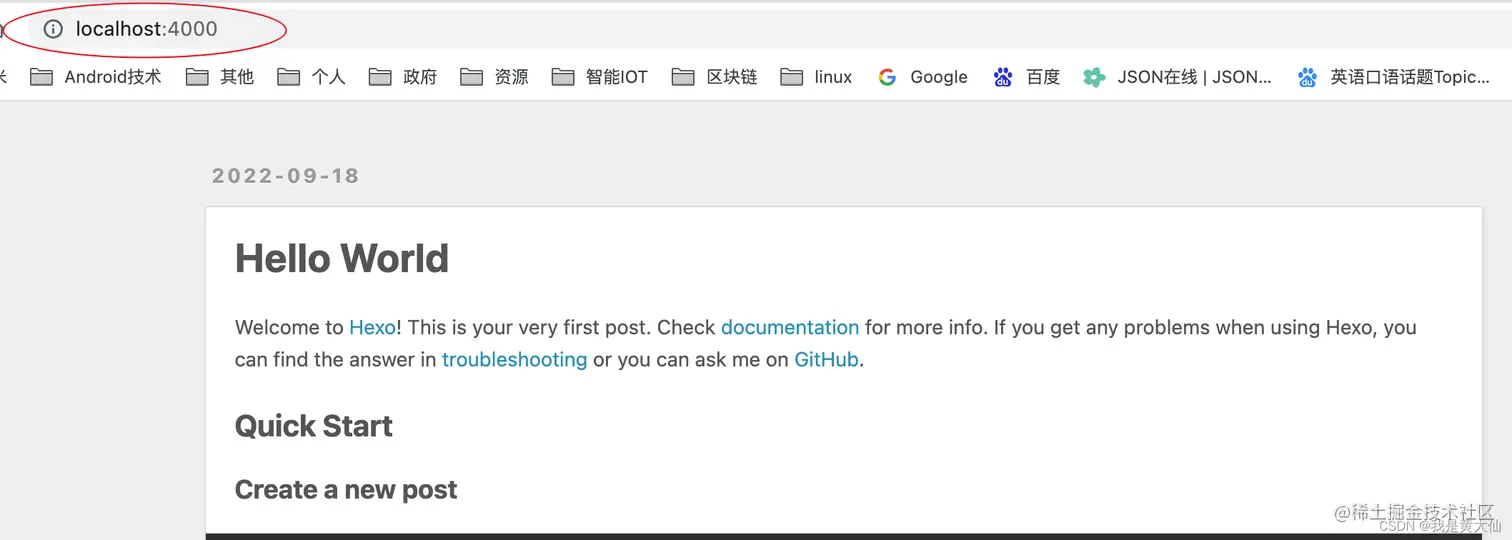Click the 2022-09-18 post date
Screen dimensions: 1512x540
click(x=286, y=176)
